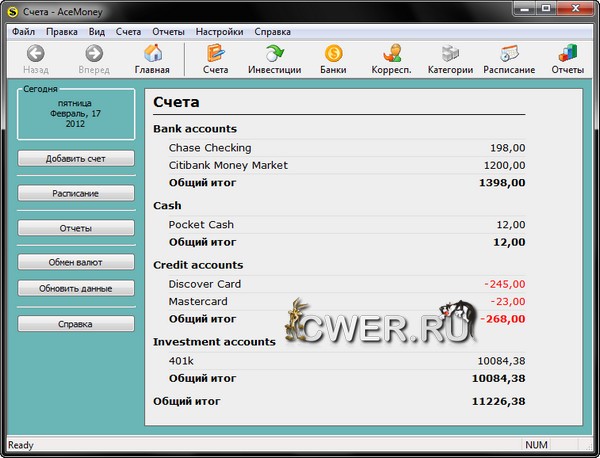Select the Discover Card account row
This screenshot has width=600, height=458.
[205, 284]
